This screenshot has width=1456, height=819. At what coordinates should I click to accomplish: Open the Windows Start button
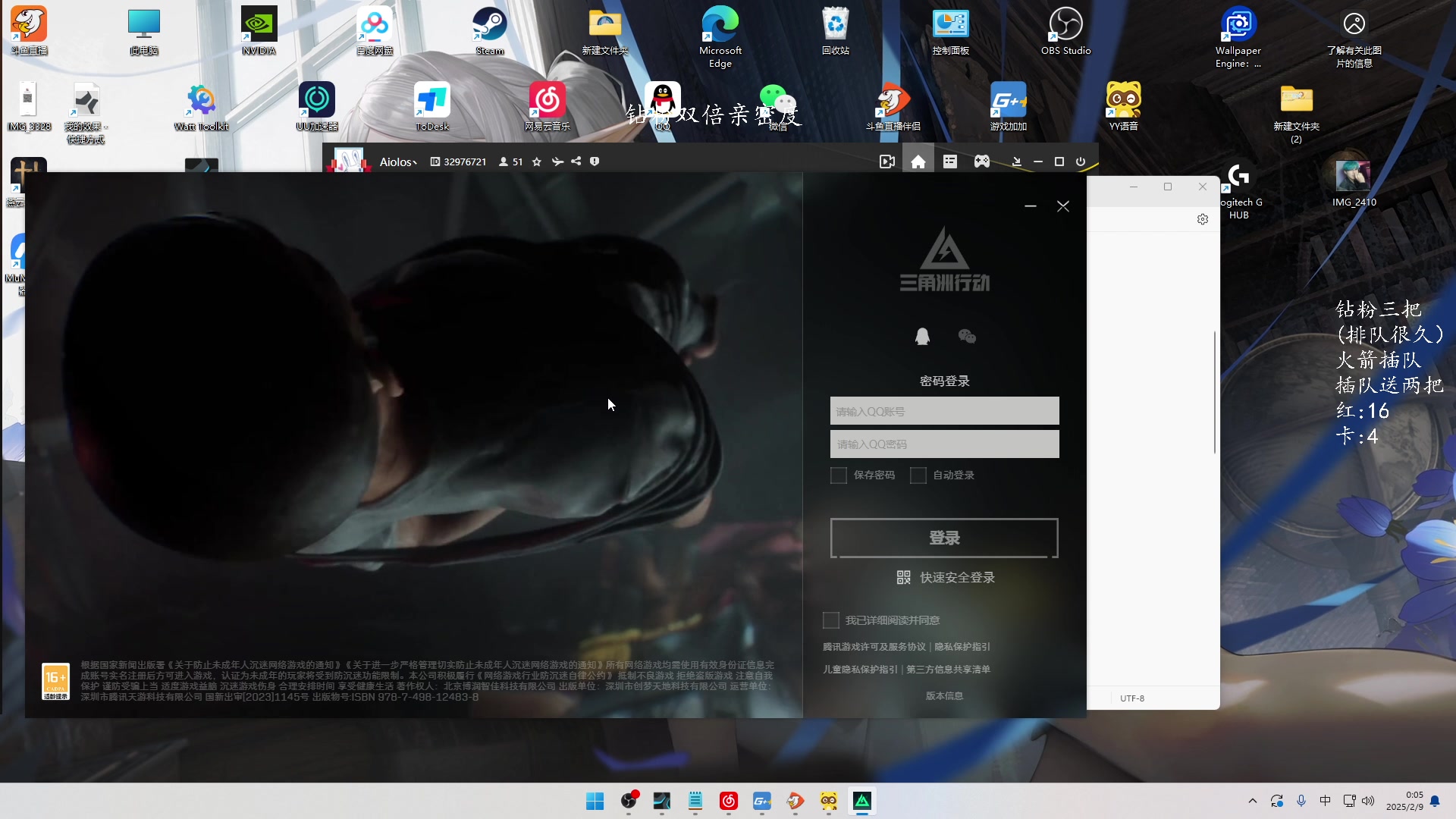click(595, 801)
